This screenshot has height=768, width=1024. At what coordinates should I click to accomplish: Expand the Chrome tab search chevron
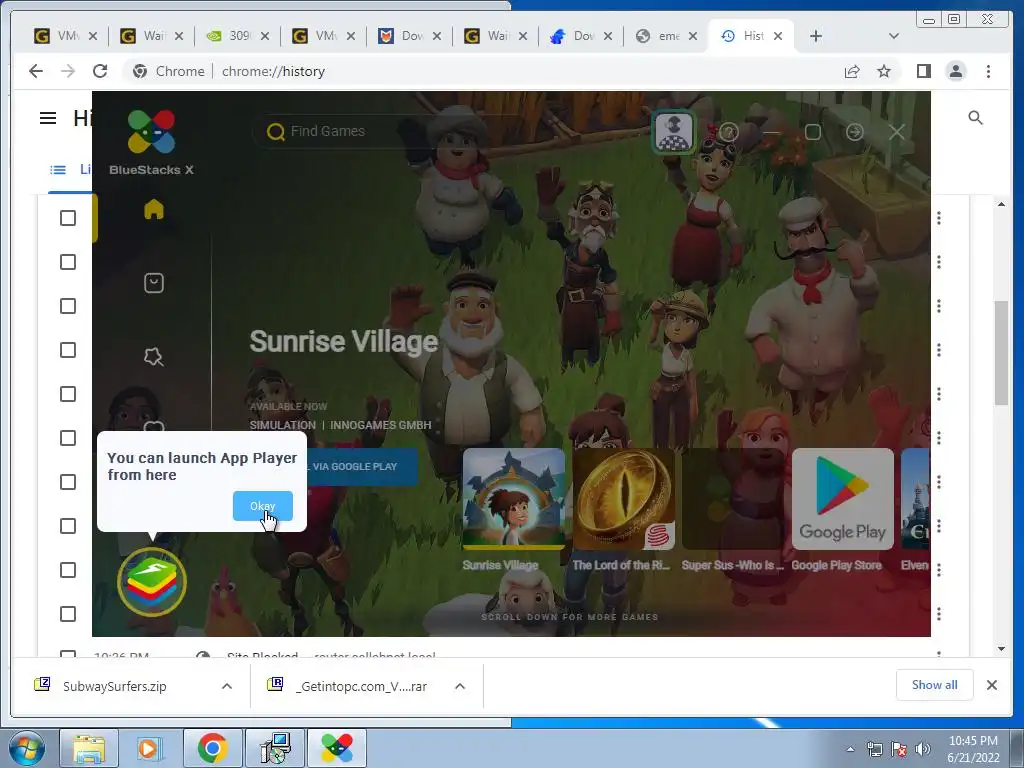point(894,36)
